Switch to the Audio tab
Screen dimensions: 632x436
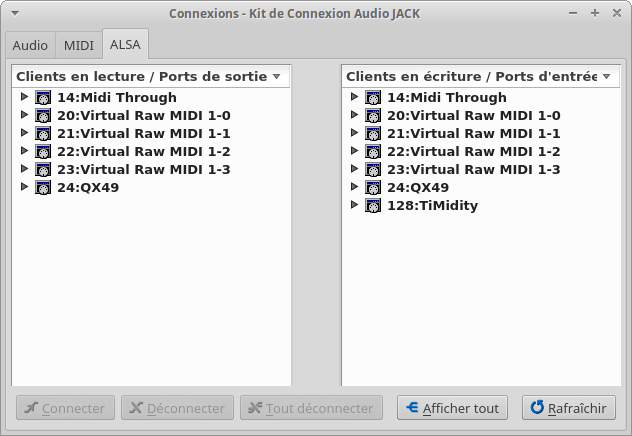(x=30, y=45)
